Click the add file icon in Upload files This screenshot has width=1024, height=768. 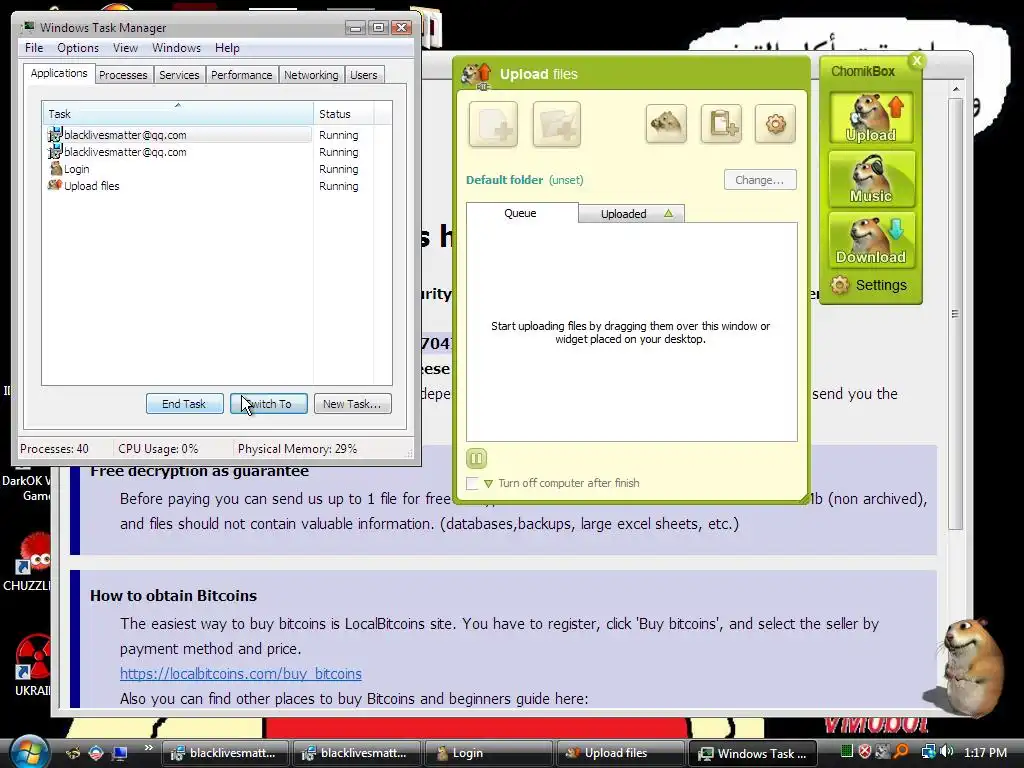click(493, 124)
